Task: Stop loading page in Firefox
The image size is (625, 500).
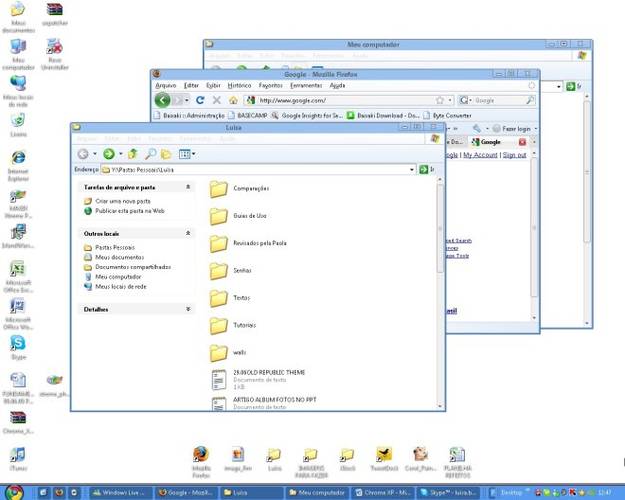Action: pos(216,100)
